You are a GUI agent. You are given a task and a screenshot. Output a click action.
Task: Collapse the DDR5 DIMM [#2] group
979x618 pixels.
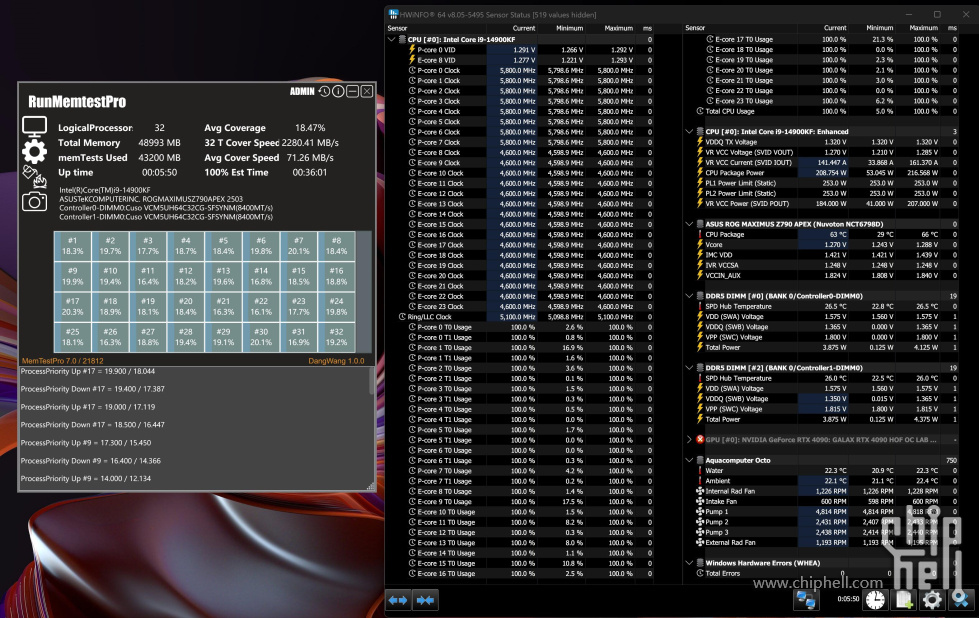689,368
